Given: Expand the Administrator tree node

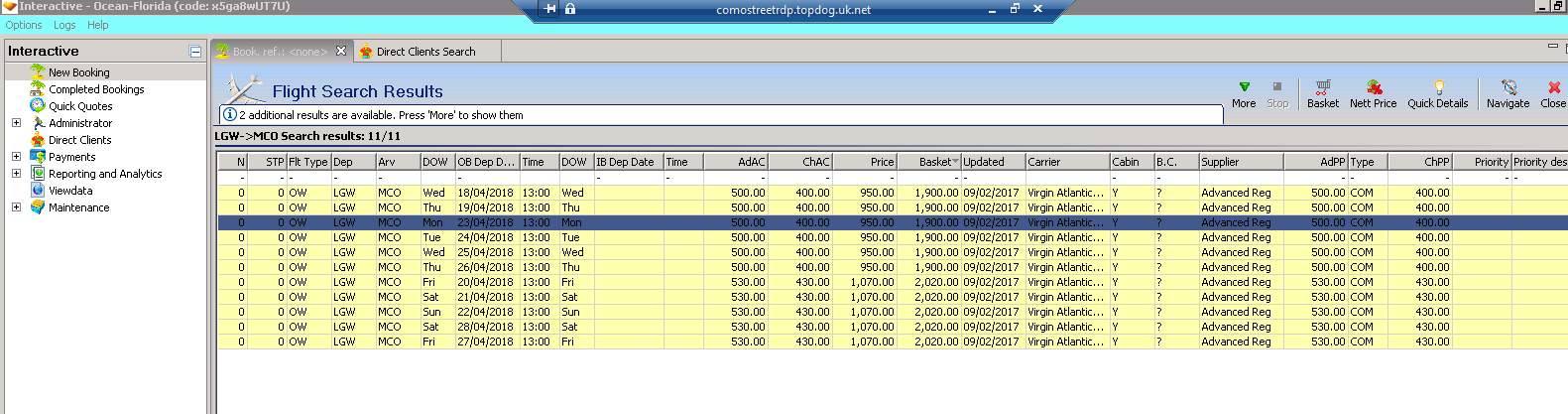Looking at the screenshot, I should tap(16, 123).
